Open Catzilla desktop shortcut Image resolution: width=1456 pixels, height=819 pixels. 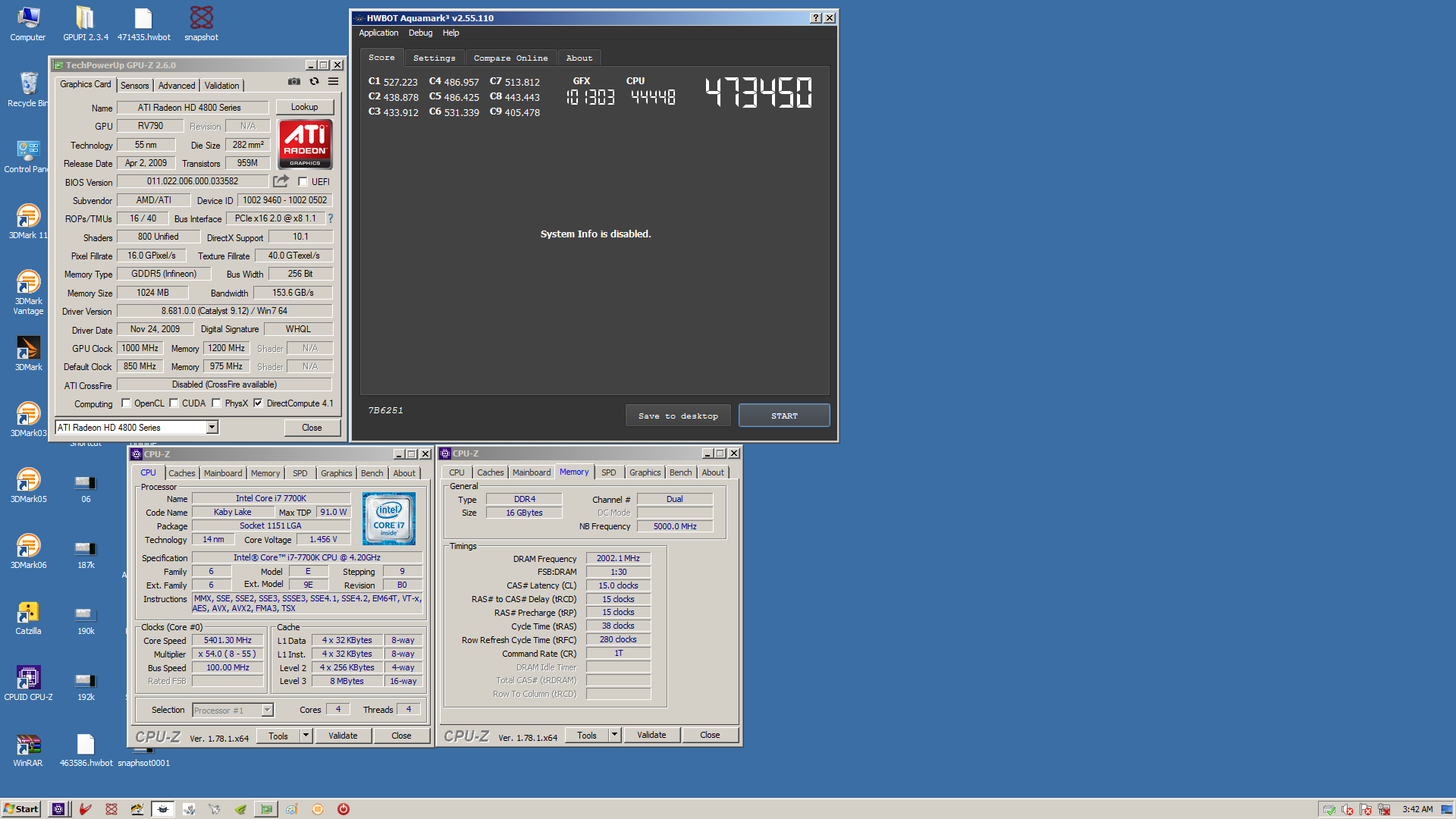28,617
